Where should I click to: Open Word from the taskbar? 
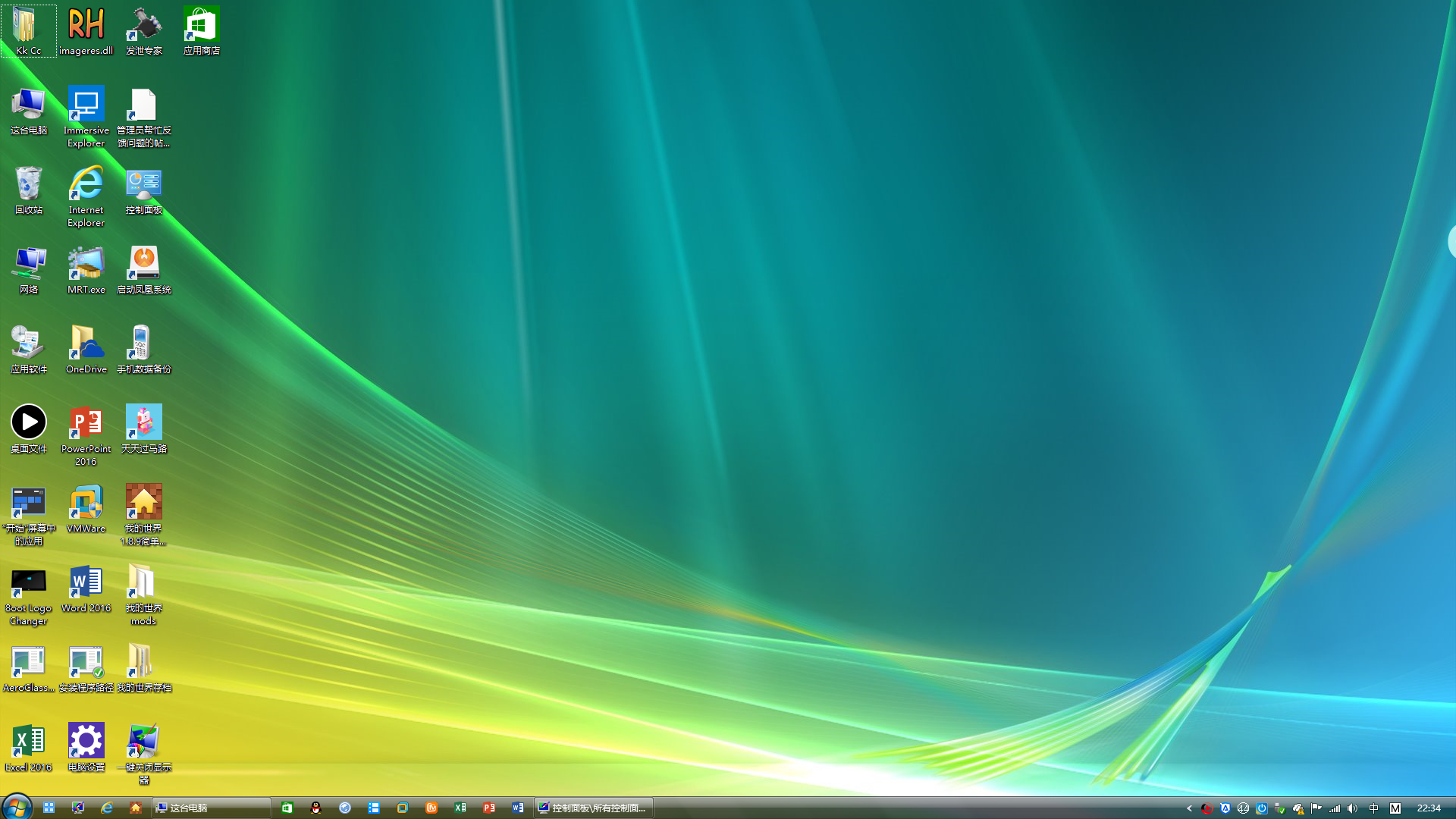518,808
